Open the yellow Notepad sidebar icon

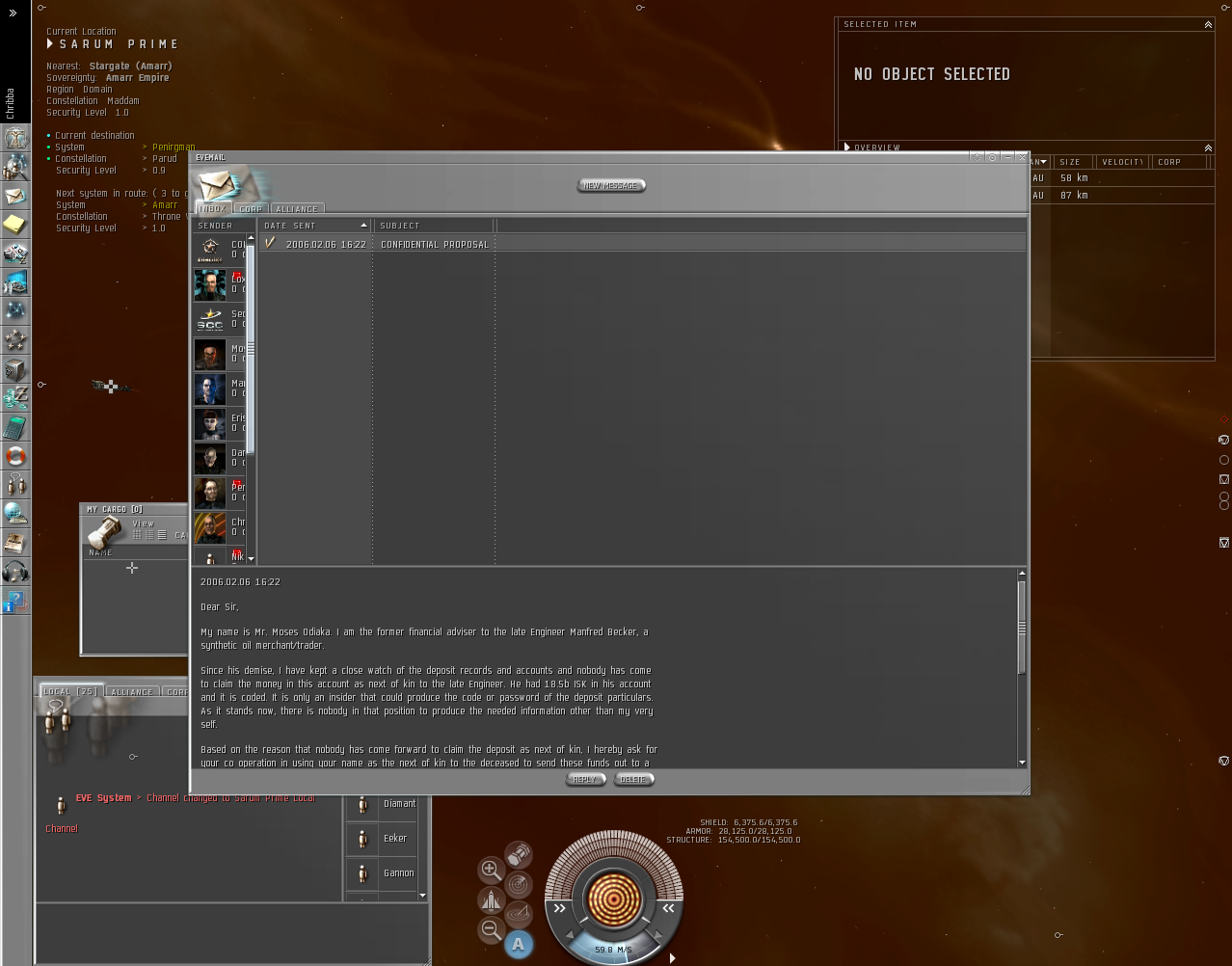click(15, 225)
